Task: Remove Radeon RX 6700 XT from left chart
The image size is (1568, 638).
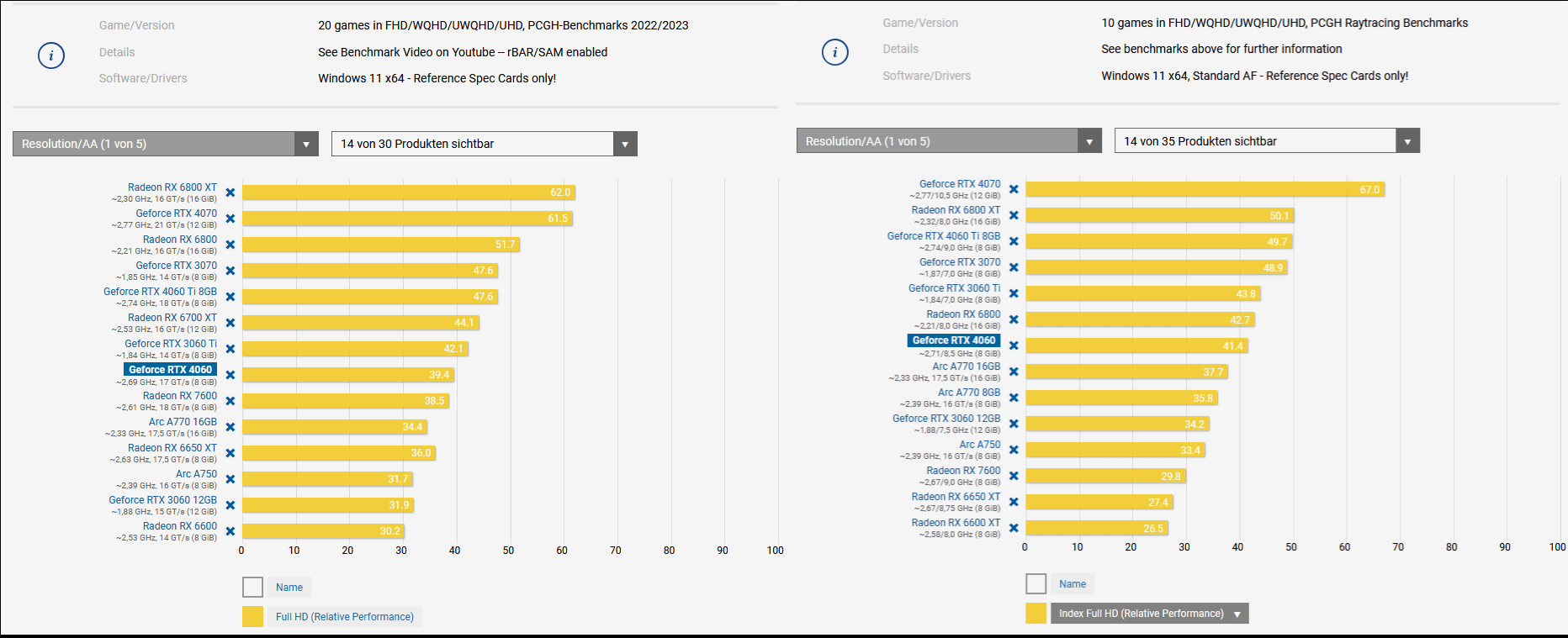Action: coord(230,323)
